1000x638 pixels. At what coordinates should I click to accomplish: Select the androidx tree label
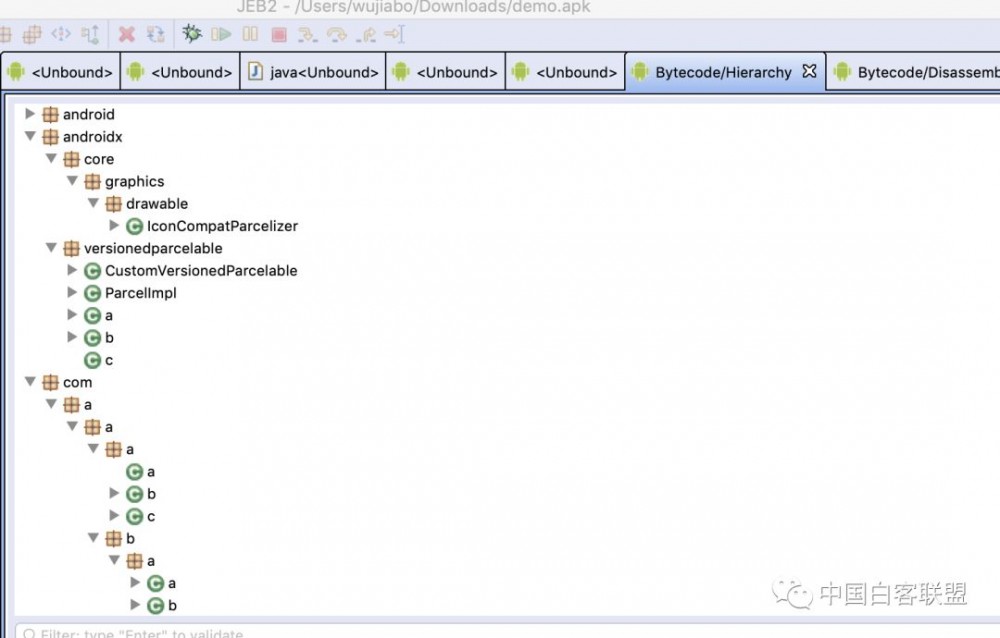click(92, 137)
